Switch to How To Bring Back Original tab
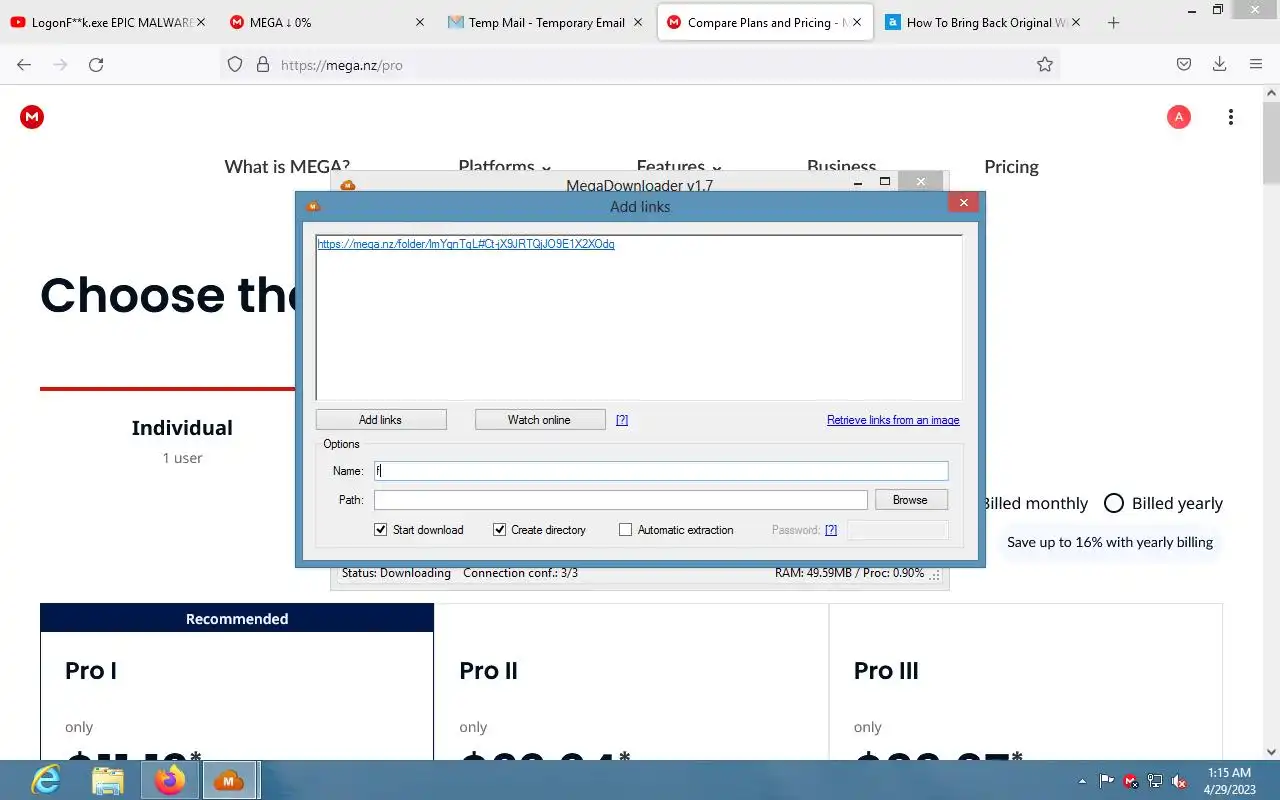The image size is (1280, 800). [x=984, y=22]
